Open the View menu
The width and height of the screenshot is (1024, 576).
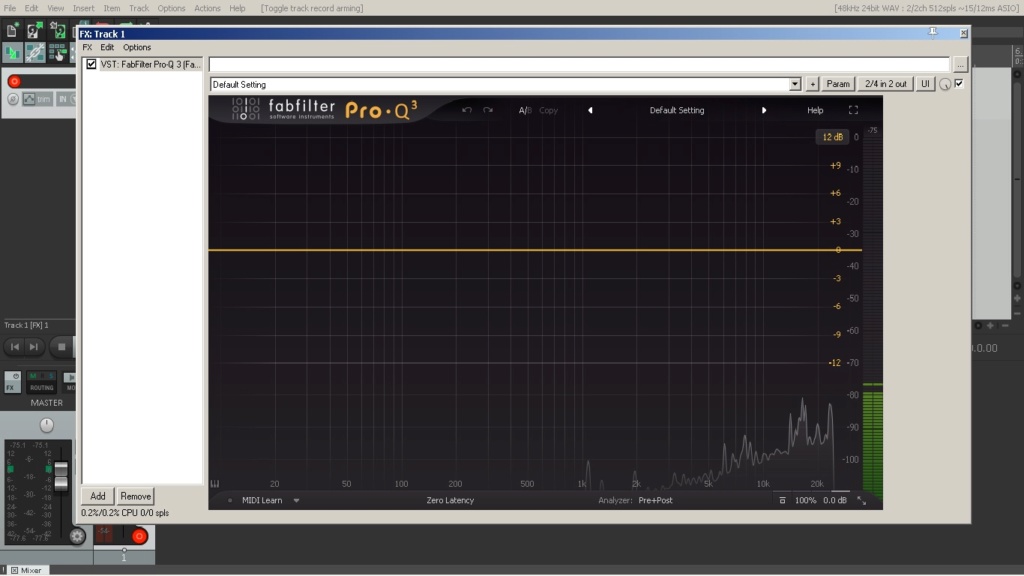[56, 8]
